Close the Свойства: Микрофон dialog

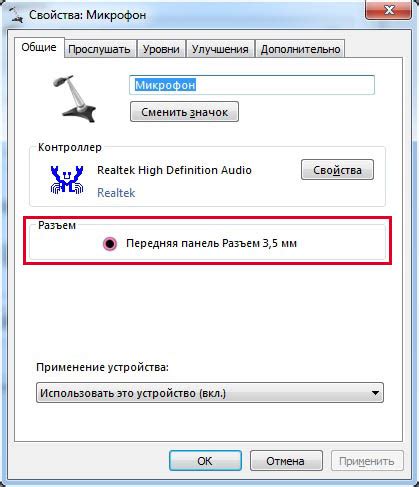(x=388, y=10)
